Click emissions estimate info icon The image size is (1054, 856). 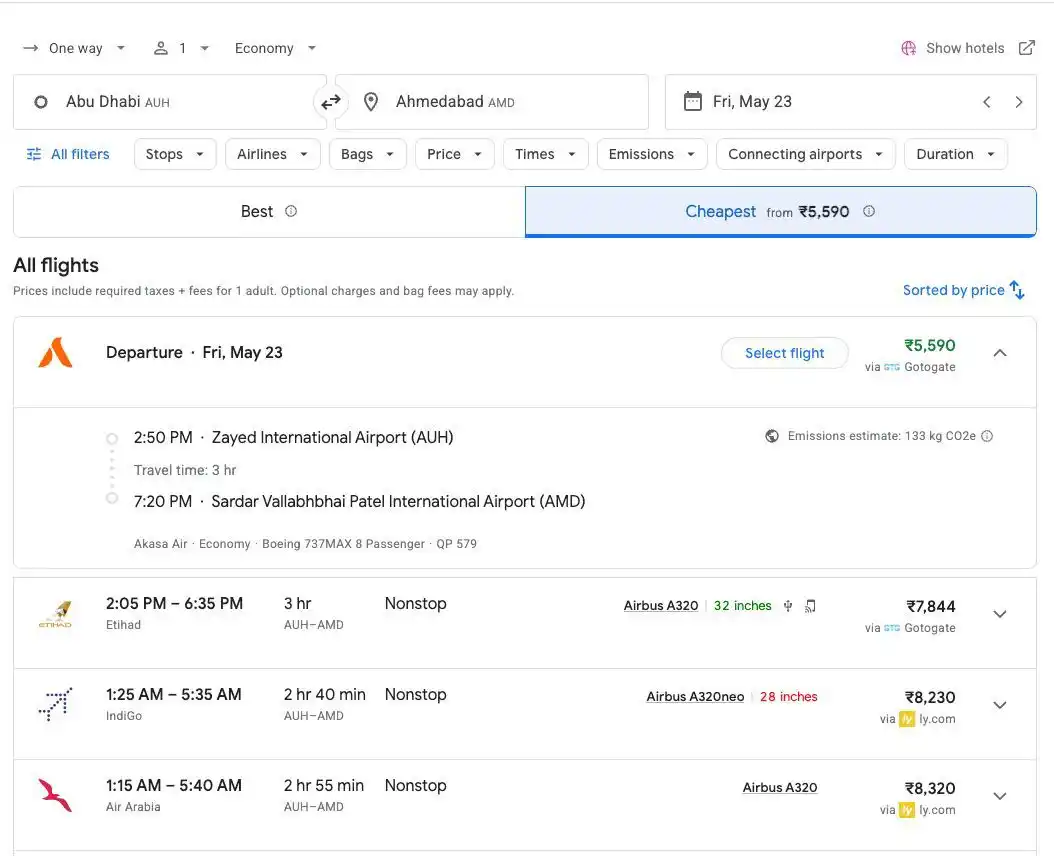click(987, 436)
